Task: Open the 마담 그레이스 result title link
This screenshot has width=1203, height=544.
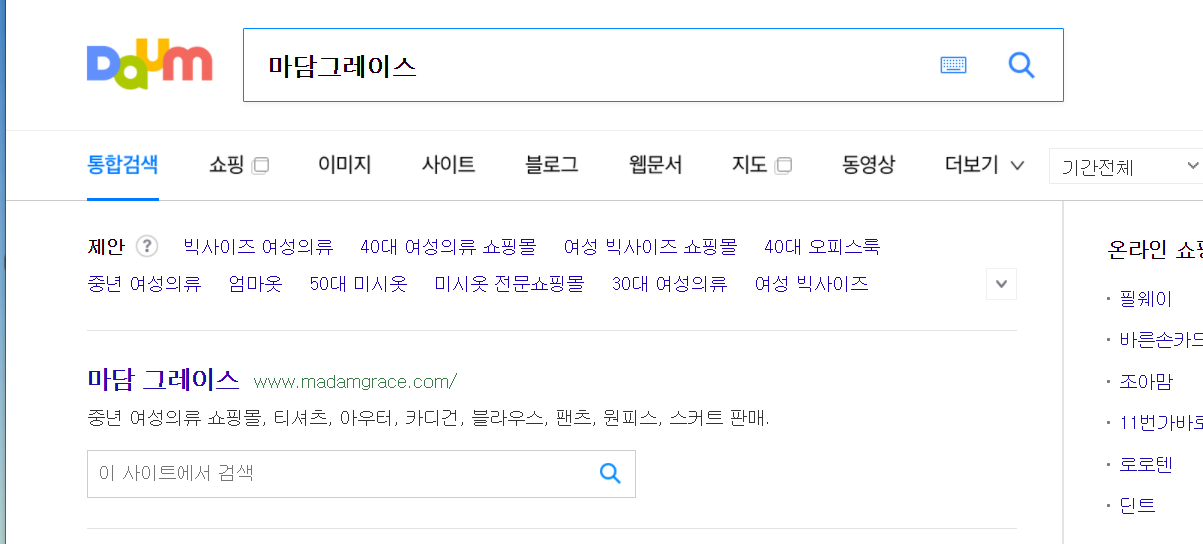Action: 163,380
